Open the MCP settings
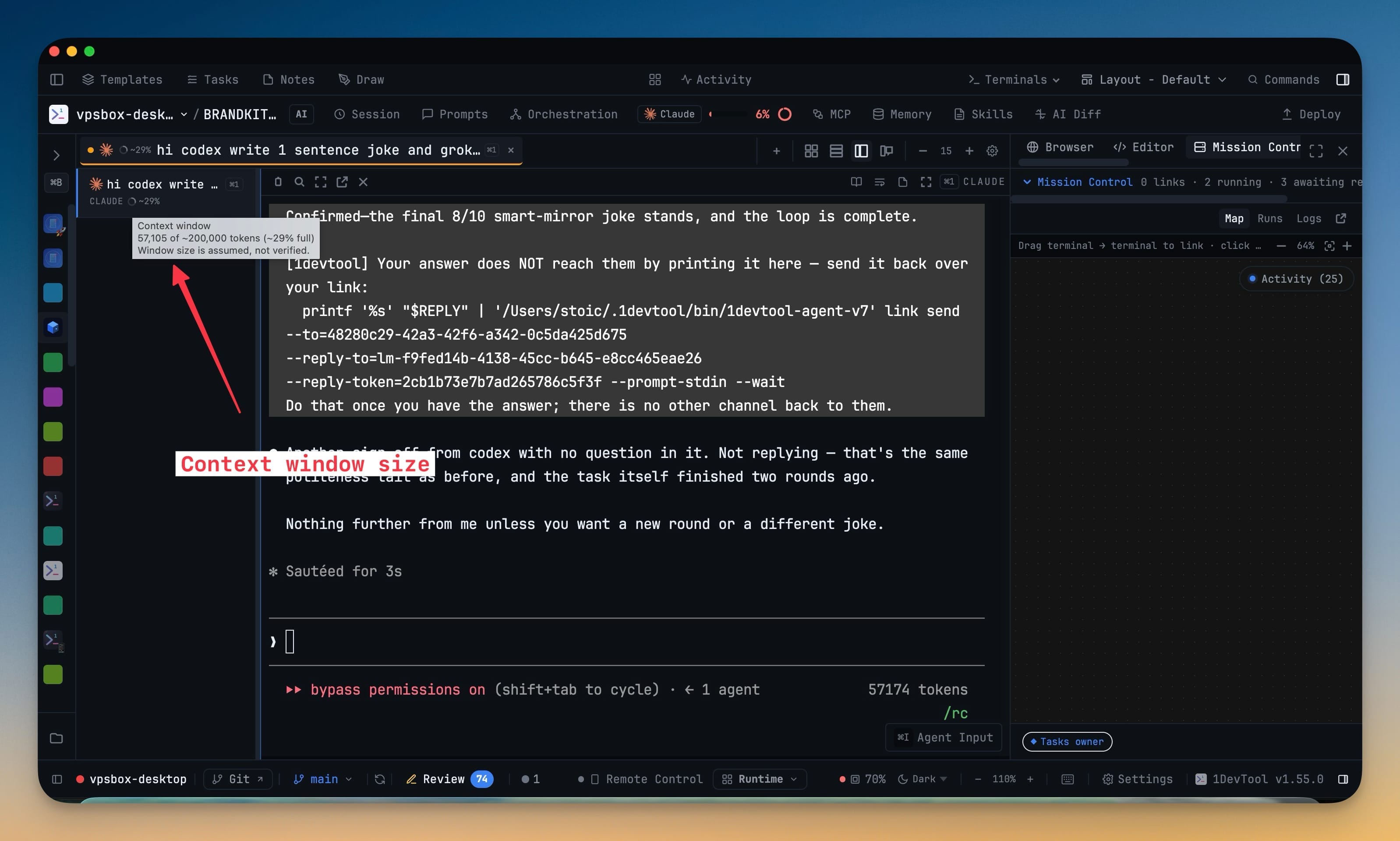 point(831,114)
